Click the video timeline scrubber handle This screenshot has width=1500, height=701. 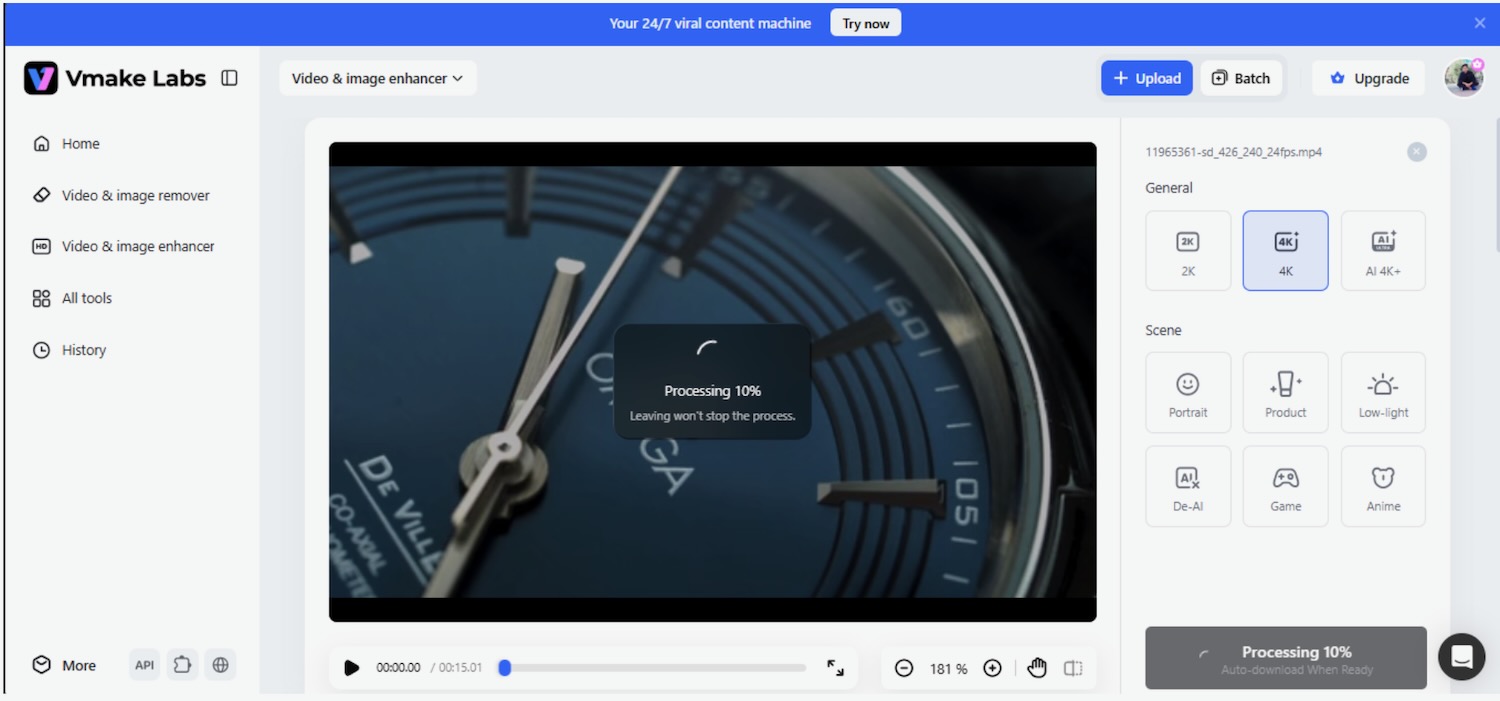click(x=505, y=668)
